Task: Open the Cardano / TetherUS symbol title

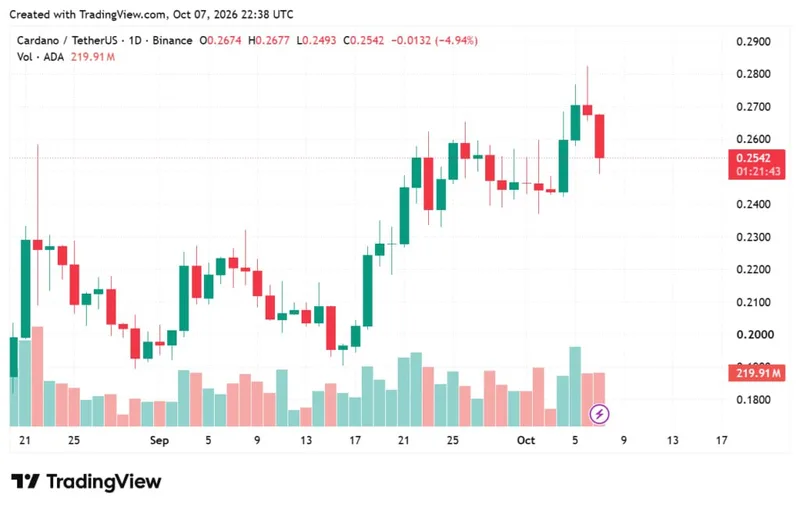Action: (x=68, y=40)
